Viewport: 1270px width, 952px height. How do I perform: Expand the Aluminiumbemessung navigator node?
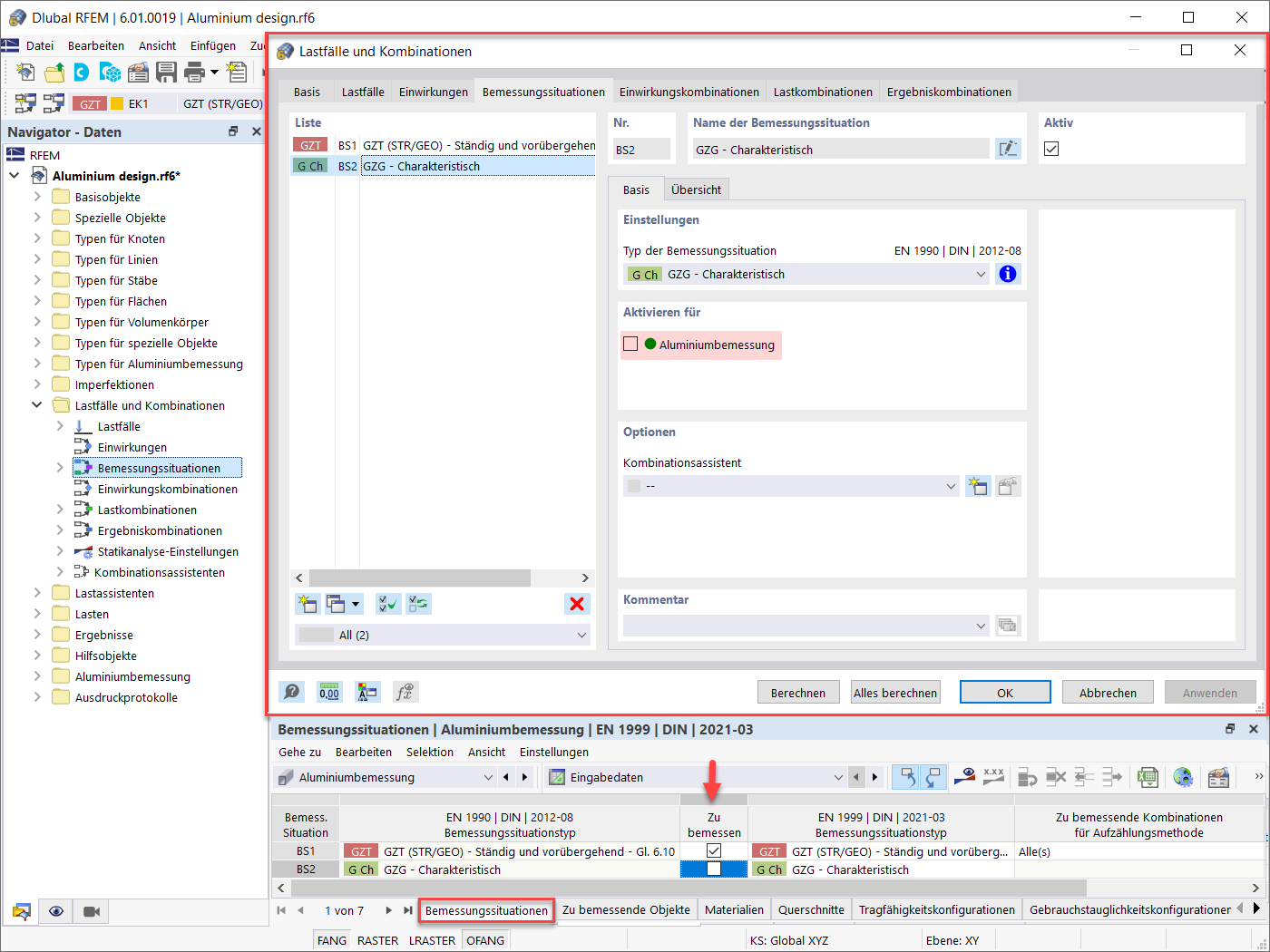click(x=37, y=676)
